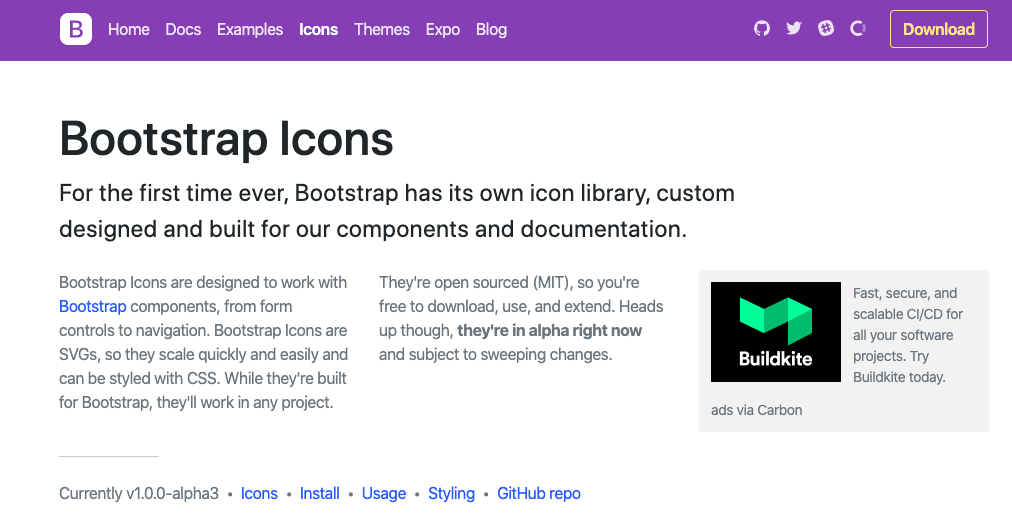Open the Buildkite ad description text
1012x527 pixels.
[x=908, y=335]
